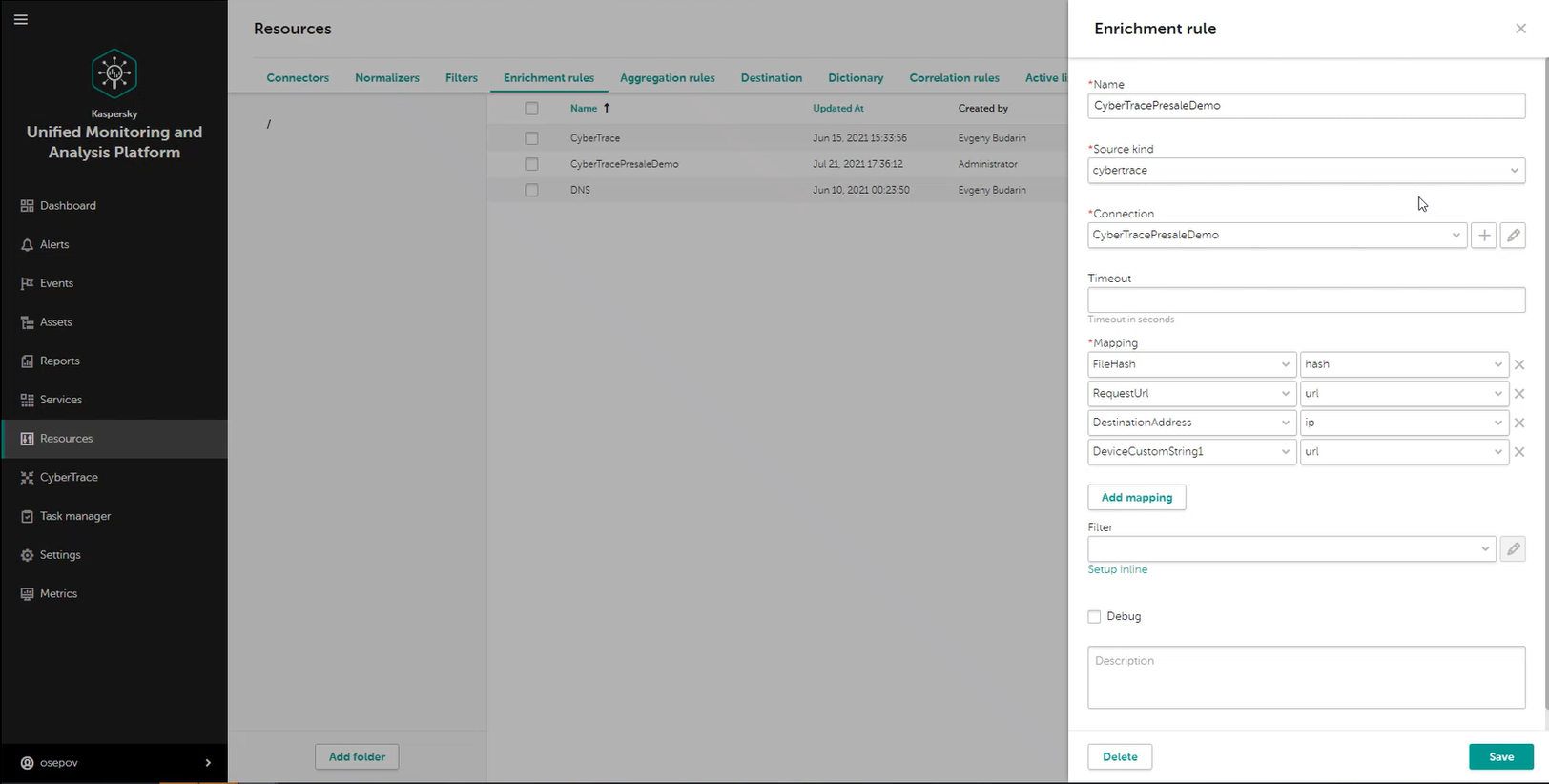Image resolution: width=1549 pixels, height=784 pixels.
Task: Open the hash type dropdown
Action: click(x=1404, y=364)
